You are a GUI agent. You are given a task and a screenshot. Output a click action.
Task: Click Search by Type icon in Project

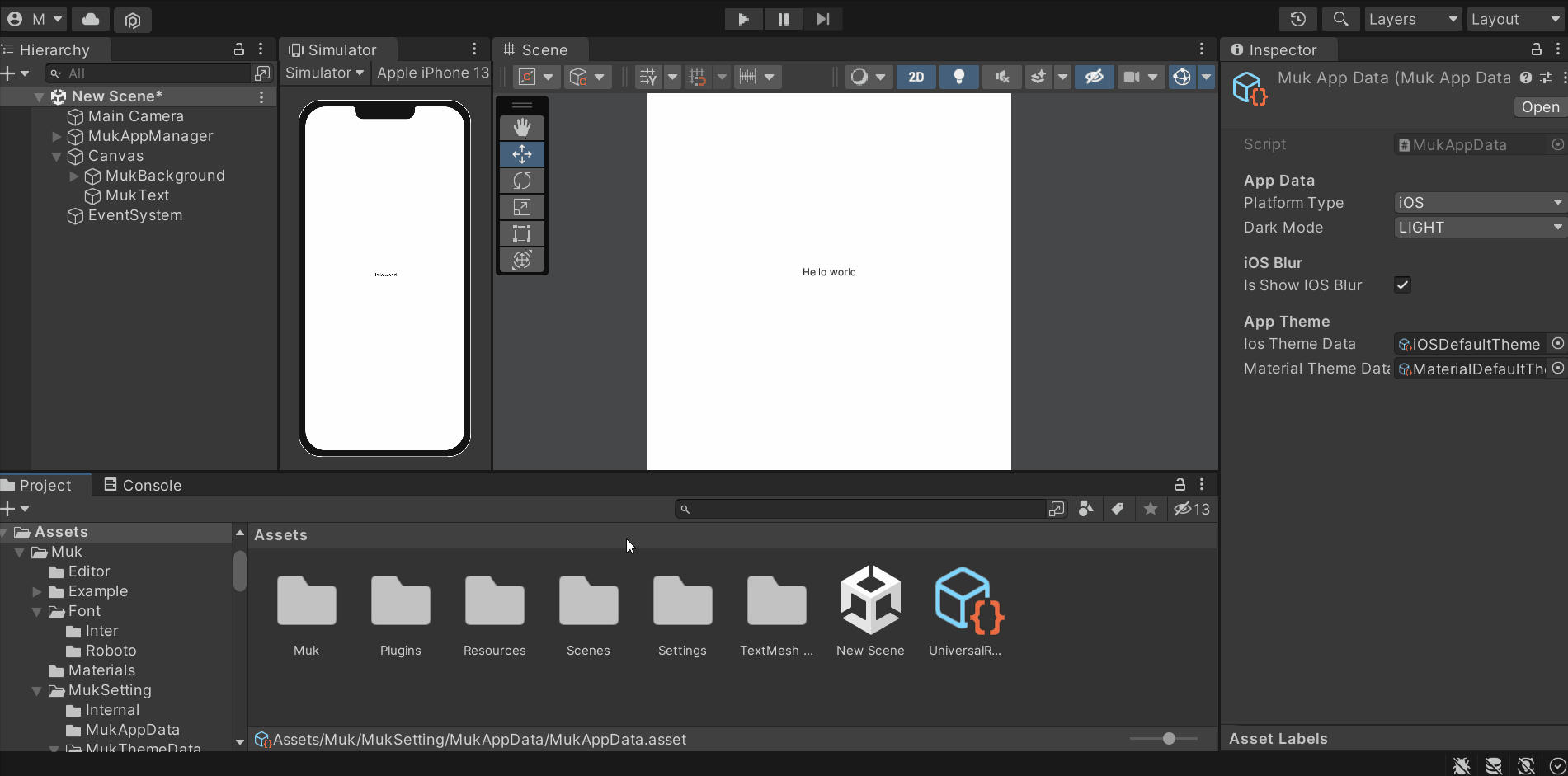click(x=1085, y=509)
